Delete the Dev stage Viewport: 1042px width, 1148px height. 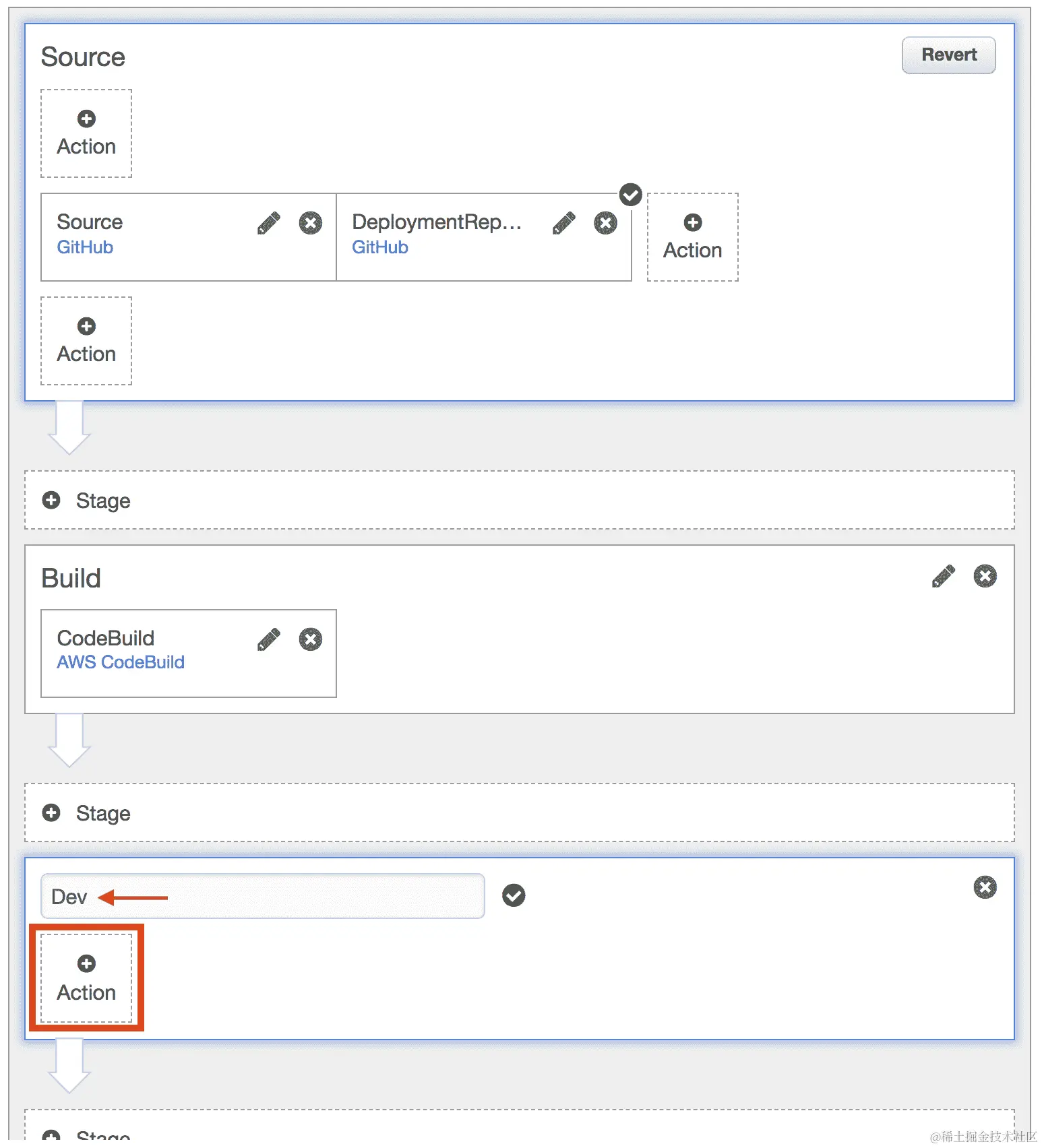click(x=985, y=887)
